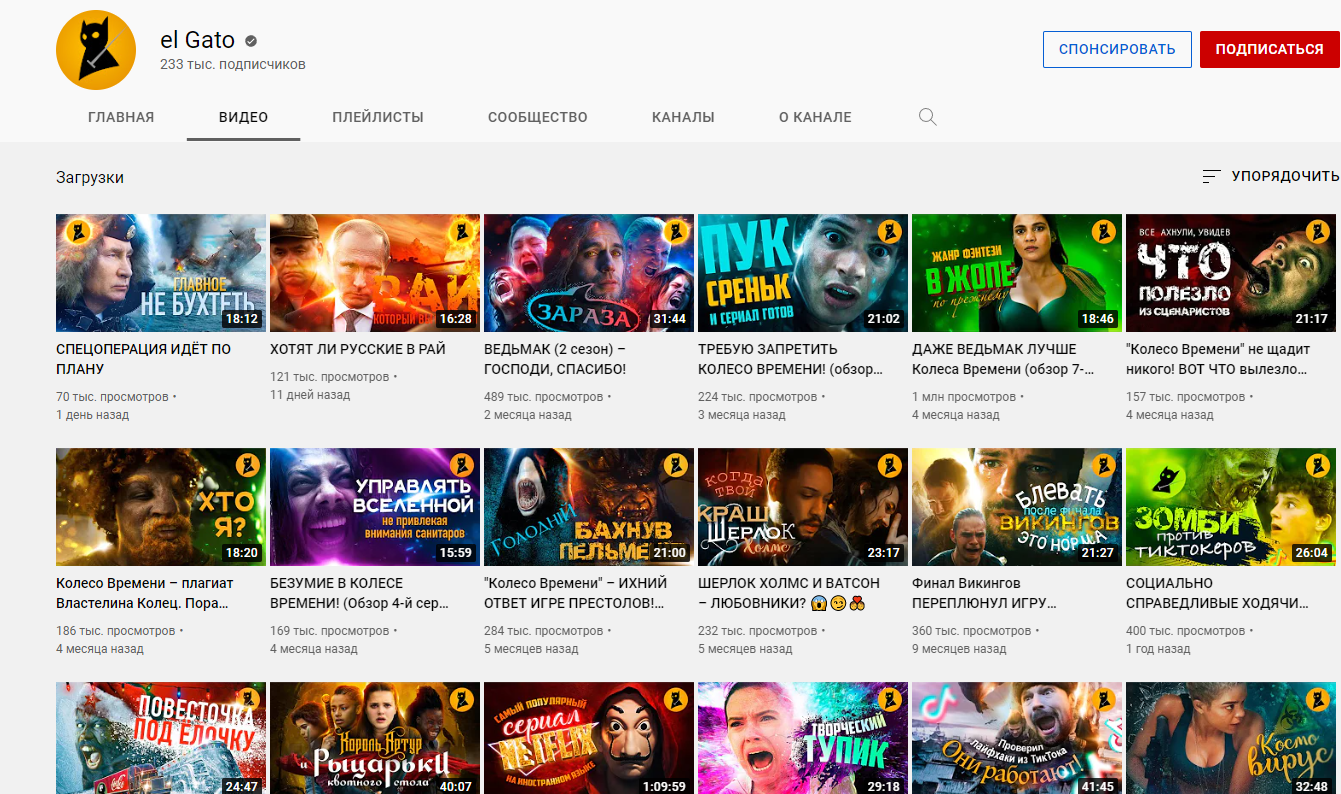The image size is (1341, 794).
Task: Play the ЗОМБИ против ТИКТОКЕРОВ thumbnail
Action: (1231, 507)
